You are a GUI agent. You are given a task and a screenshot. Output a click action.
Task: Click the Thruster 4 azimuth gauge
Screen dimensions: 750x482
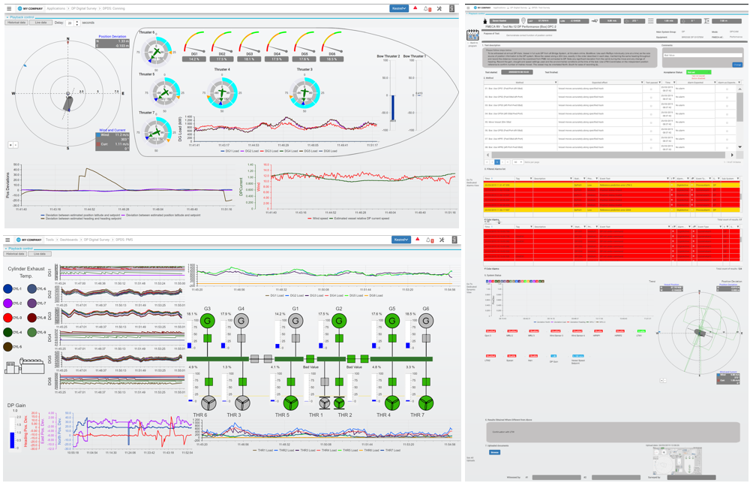click(221, 95)
